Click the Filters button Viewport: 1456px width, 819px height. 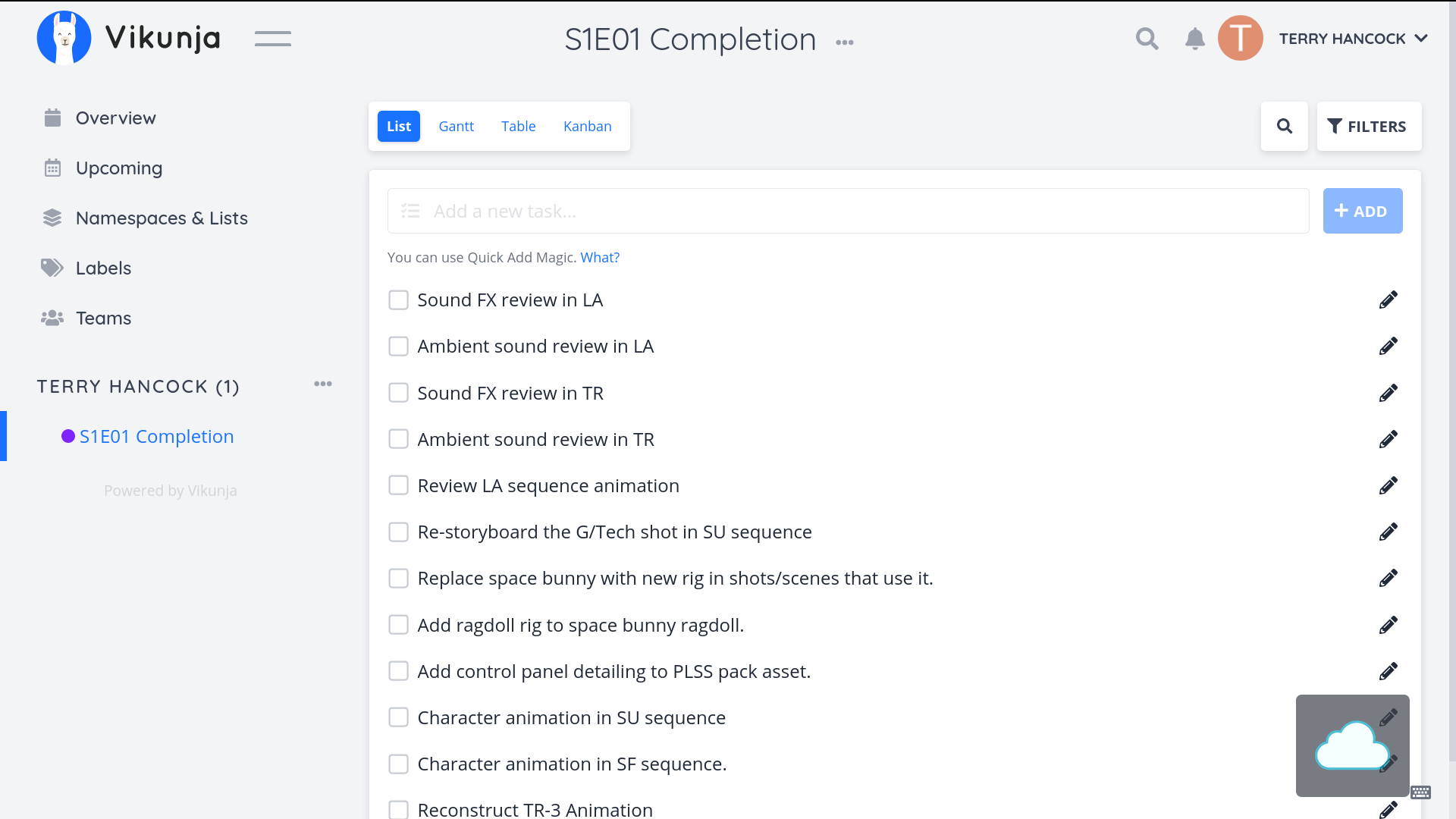coord(1368,127)
